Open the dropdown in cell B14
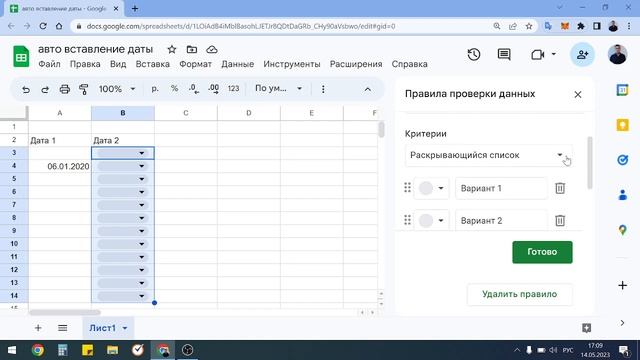 point(142,296)
